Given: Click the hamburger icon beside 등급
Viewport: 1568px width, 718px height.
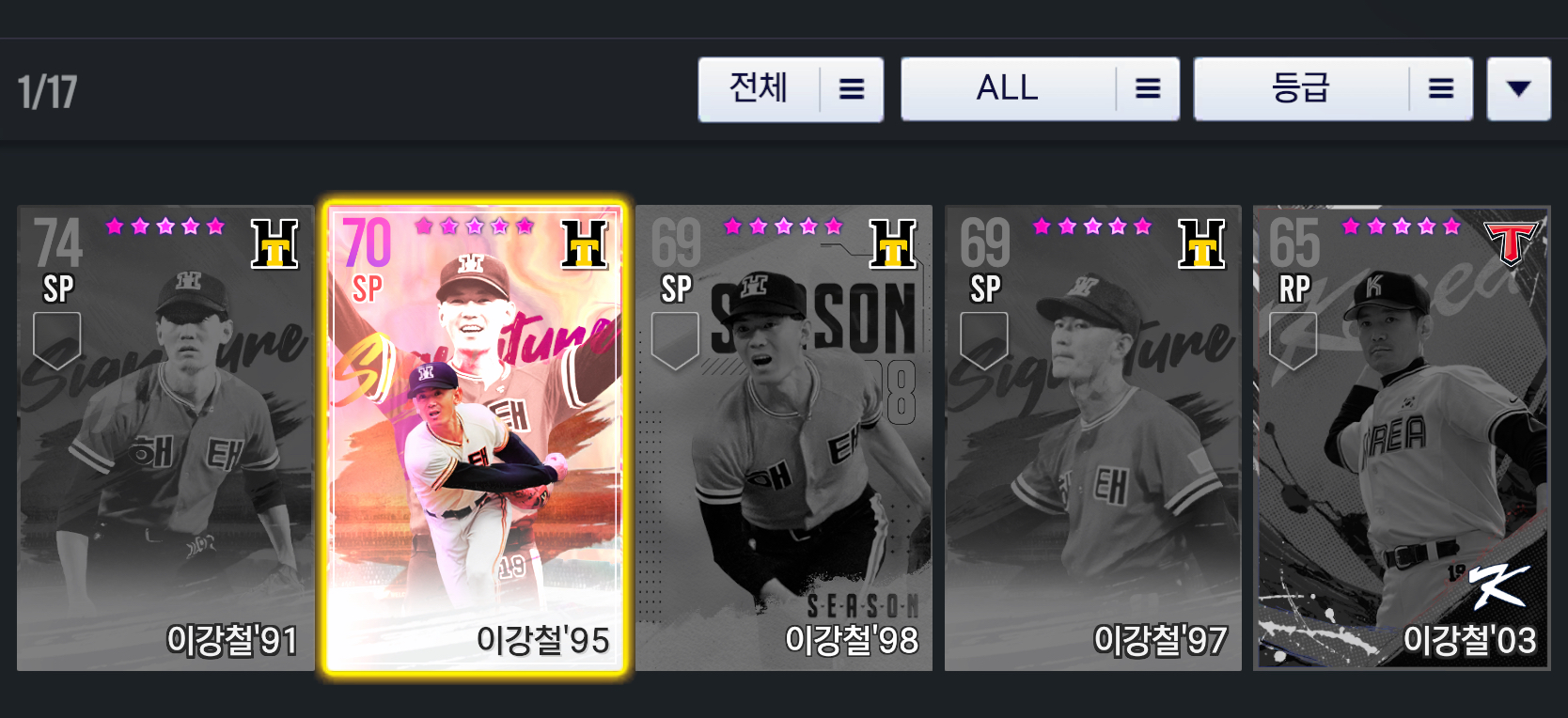Looking at the screenshot, I should 1441,89.
